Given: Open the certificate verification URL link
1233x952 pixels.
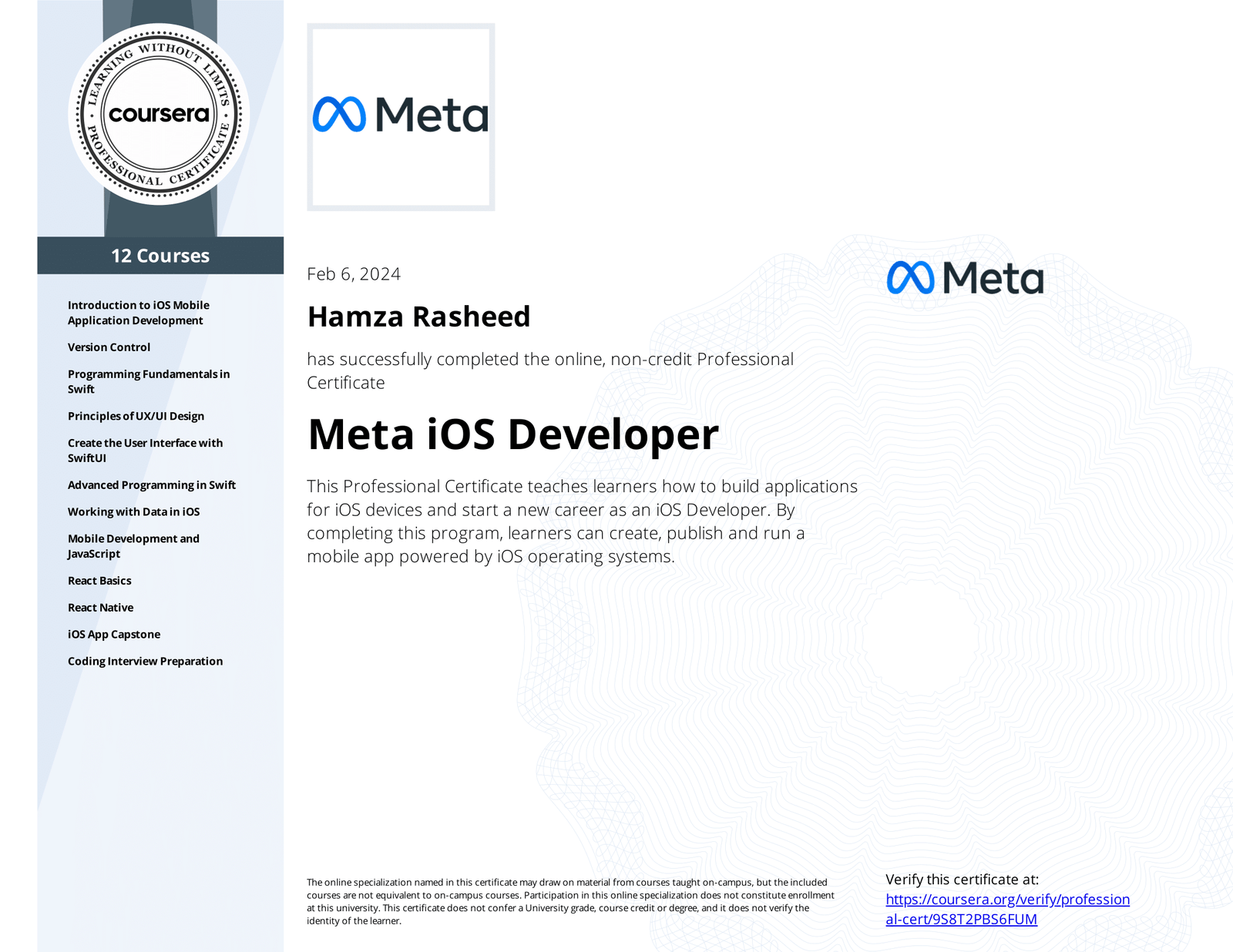Looking at the screenshot, I should 1007,909.
